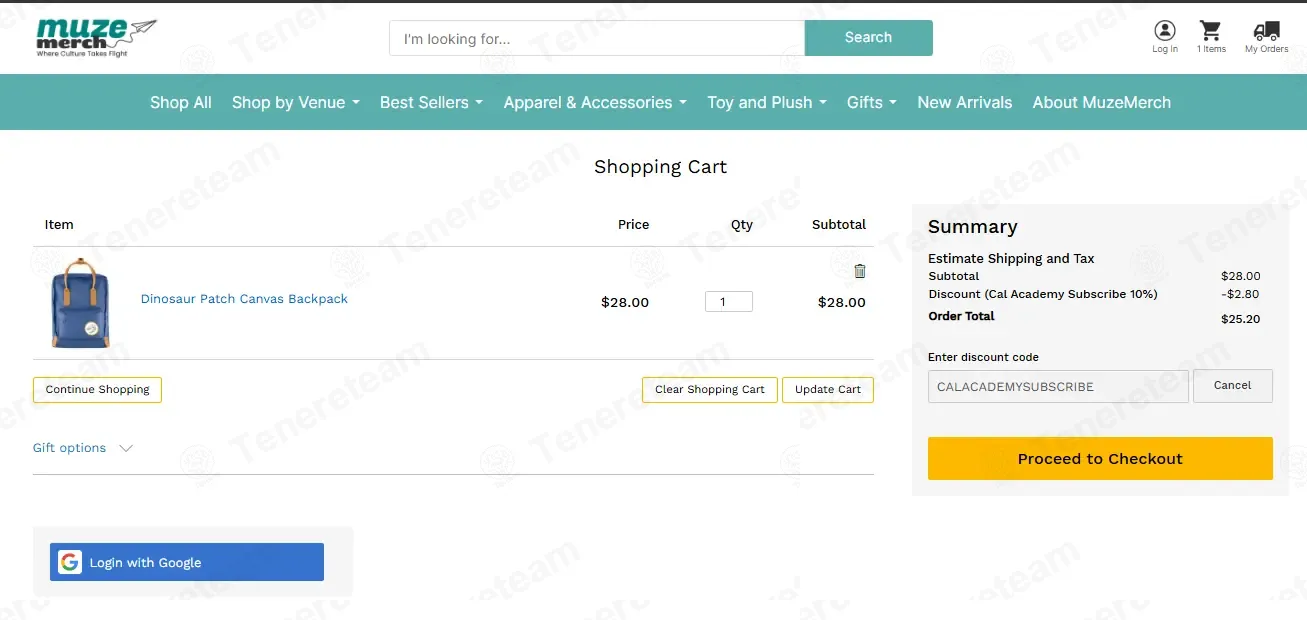Click the search input field
This screenshot has width=1307, height=620.
pyautogui.click(x=597, y=38)
